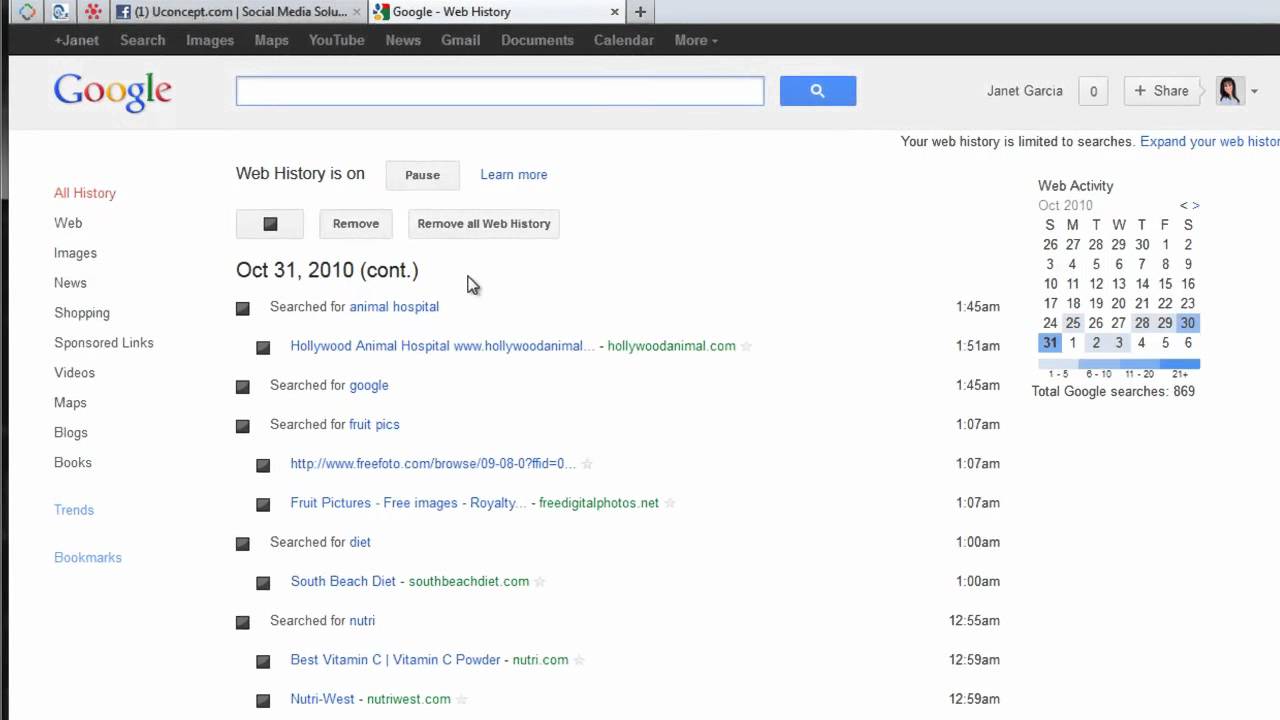Star the freefoto.com browse result
The image size is (1280, 720).
[587, 464]
